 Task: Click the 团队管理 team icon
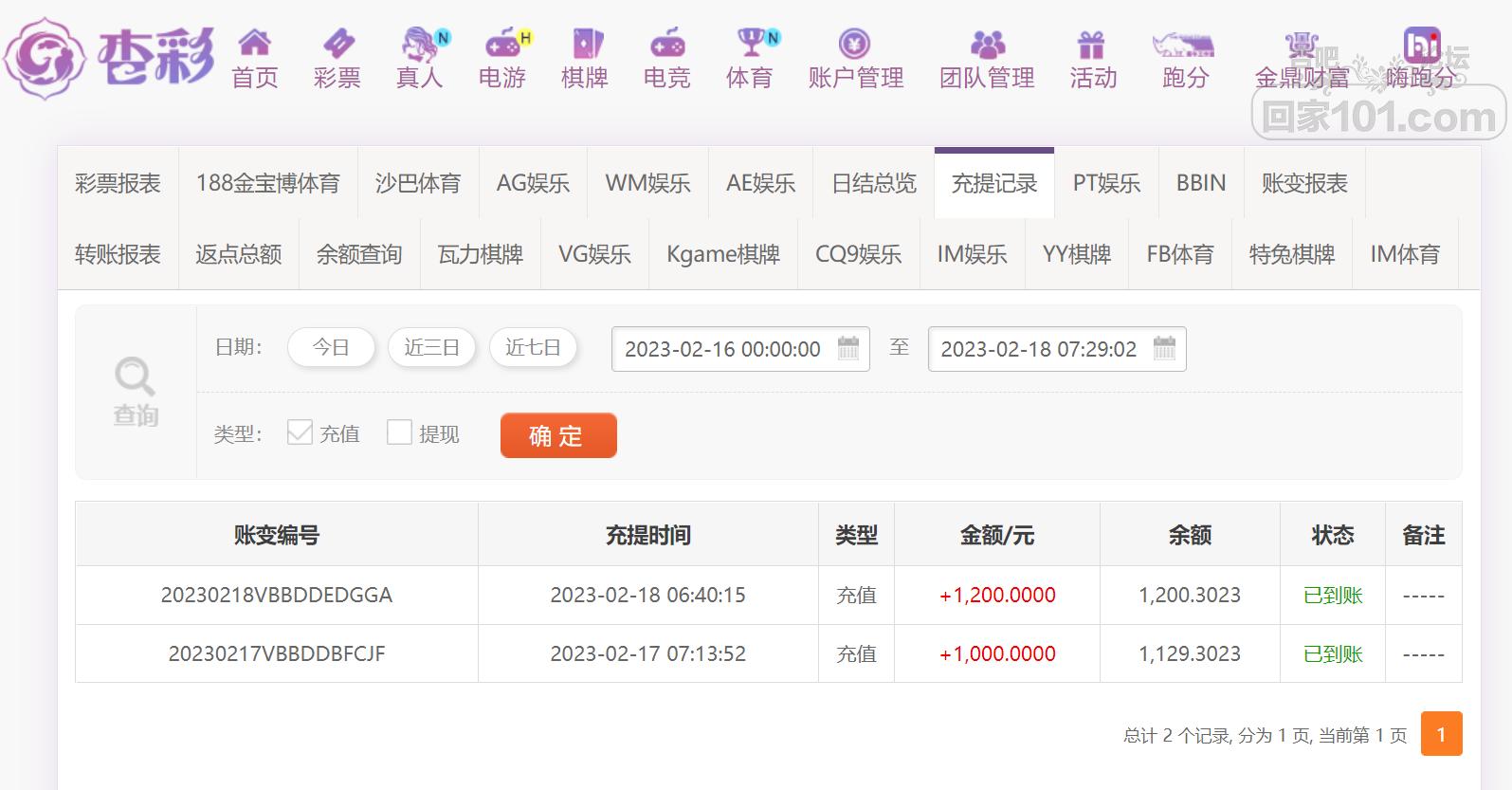pos(987,44)
